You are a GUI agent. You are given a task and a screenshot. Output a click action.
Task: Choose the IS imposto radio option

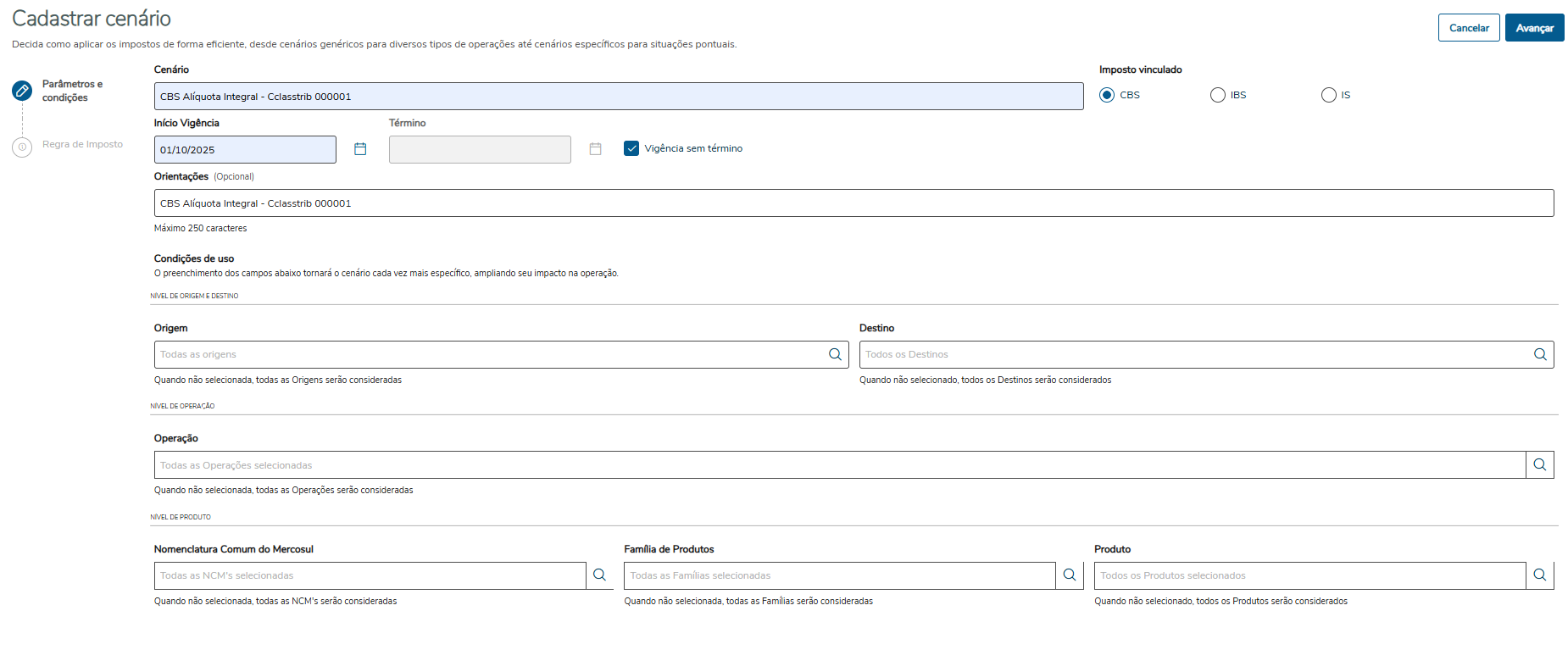tap(1329, 95)
